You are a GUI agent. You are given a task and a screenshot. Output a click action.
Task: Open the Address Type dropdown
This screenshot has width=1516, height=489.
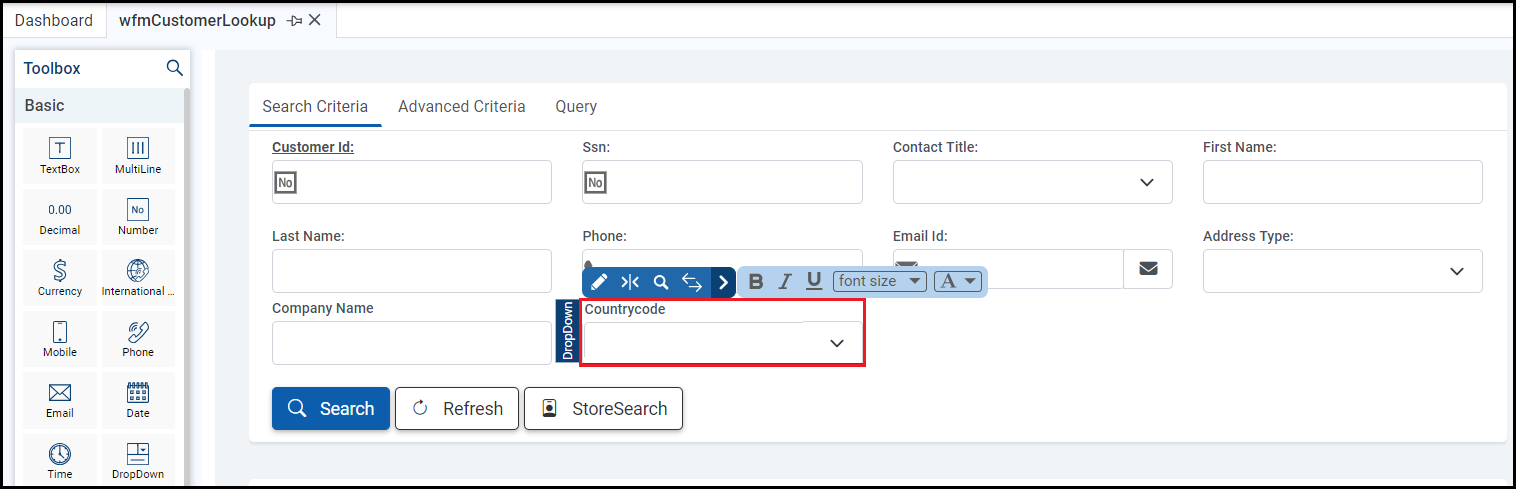tap(1456, 271)
